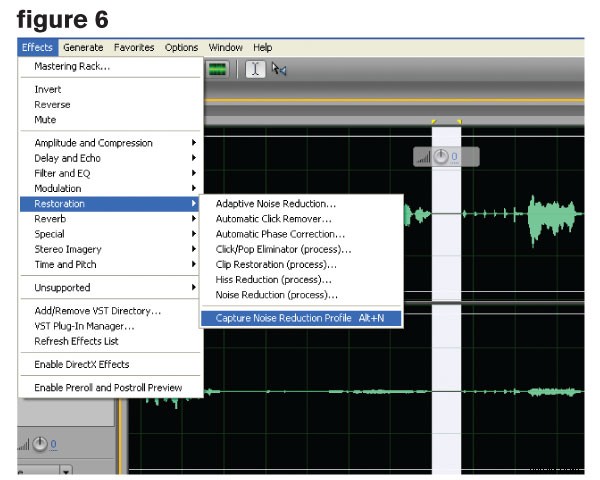This screenshot has height=480, width=600.
Task: Click the green waveform view icon
Action: point(217,70)
